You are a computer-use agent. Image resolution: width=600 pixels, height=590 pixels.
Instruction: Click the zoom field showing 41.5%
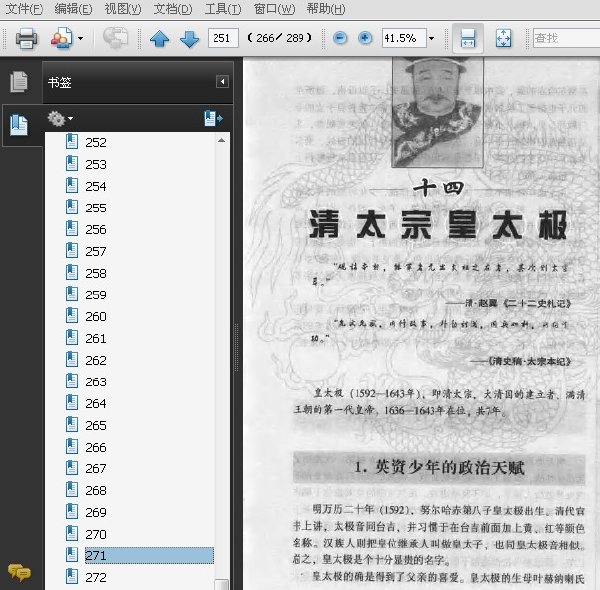click(x=404, y=38)
